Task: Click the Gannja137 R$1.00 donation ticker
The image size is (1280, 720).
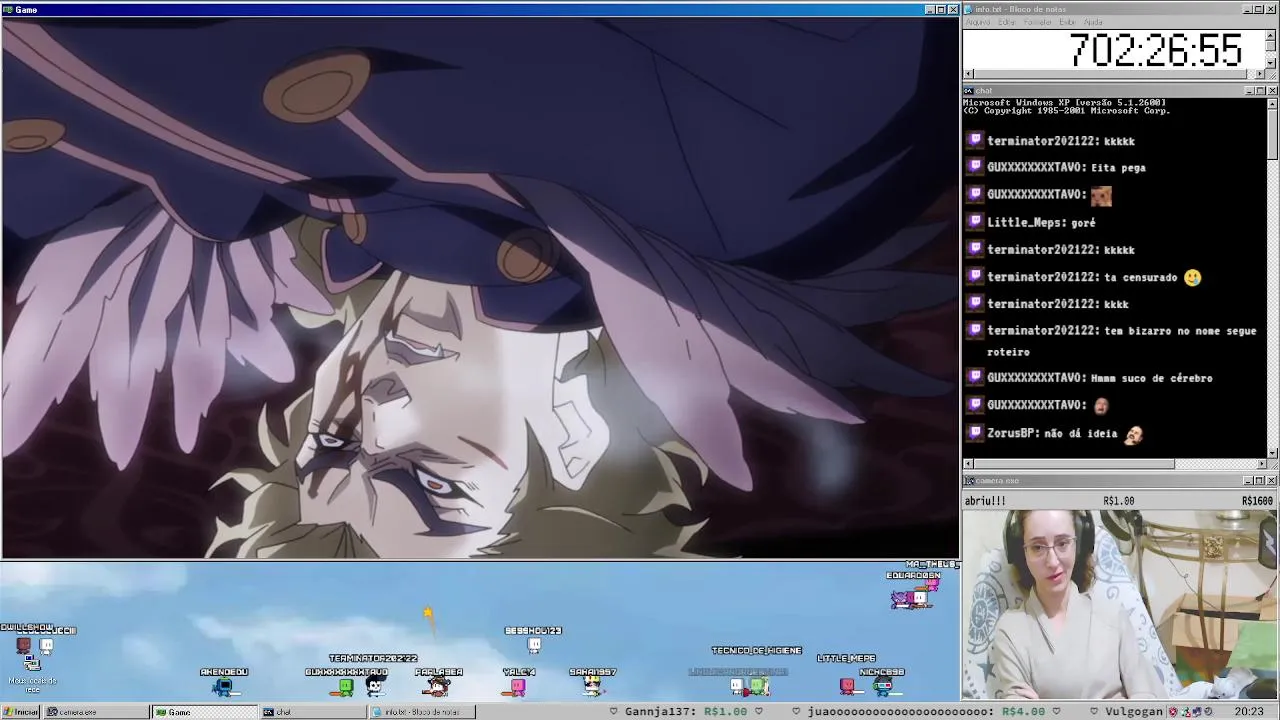Action: click(x=686, y=712)
